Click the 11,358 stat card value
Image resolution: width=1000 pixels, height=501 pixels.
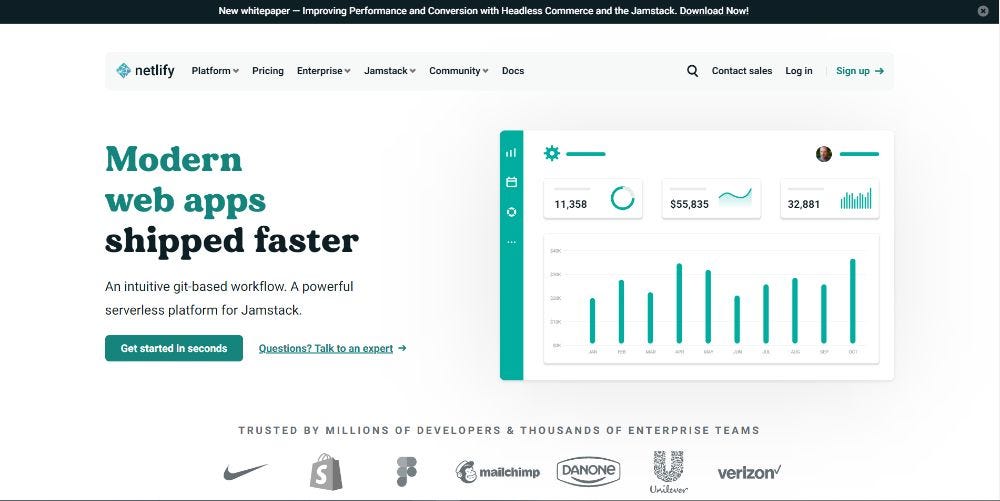[x=570, y=205]
